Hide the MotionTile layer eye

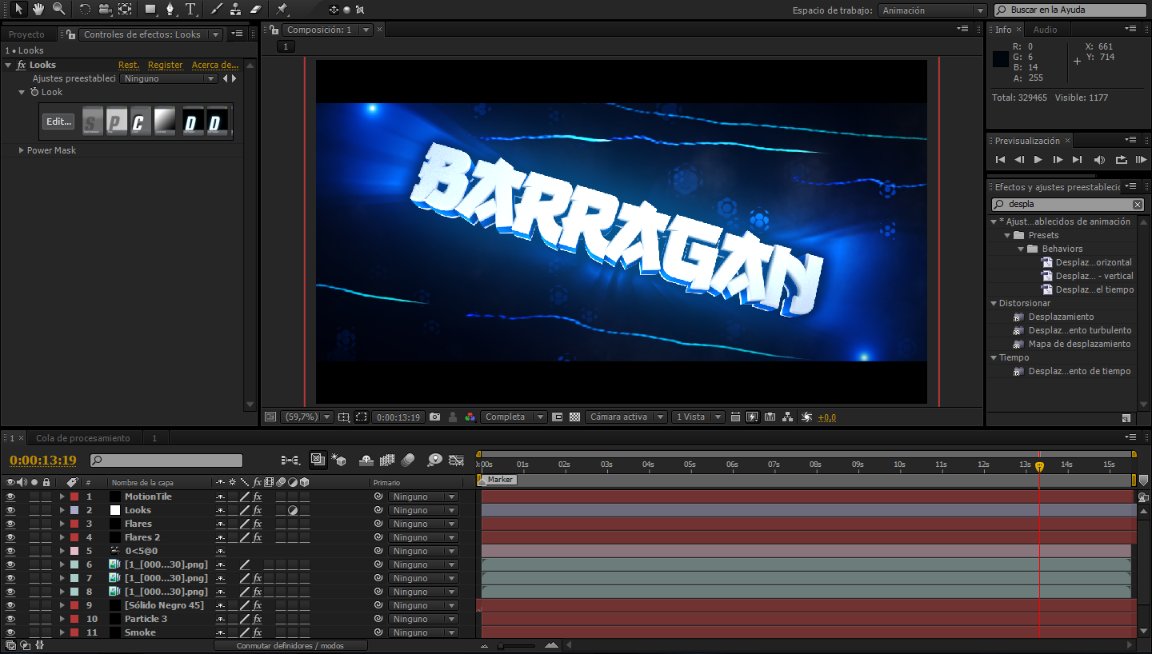[x=10, y=497]
